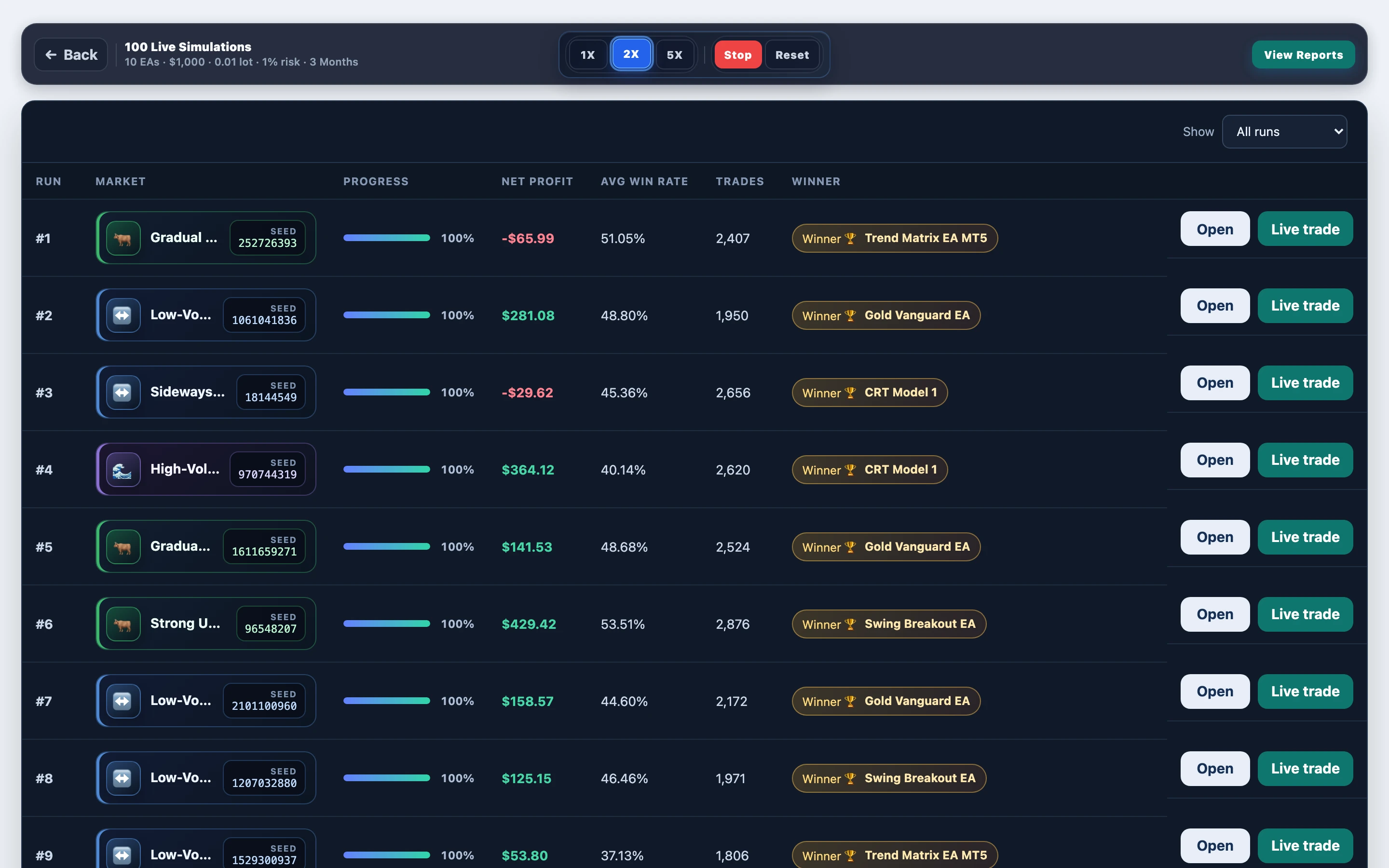Click the bull icon in run #1 market
The image size is (1389, 868).
click(x=123, y=238)
